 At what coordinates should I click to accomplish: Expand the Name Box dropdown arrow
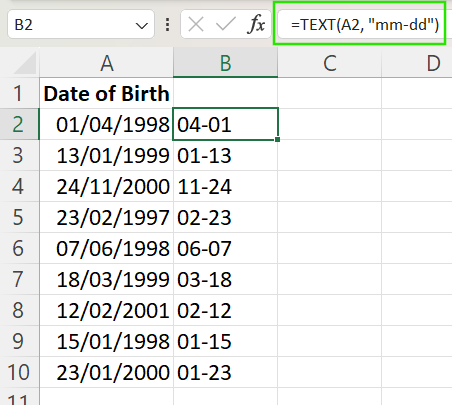pyautogui.click(x=142, y=25)
